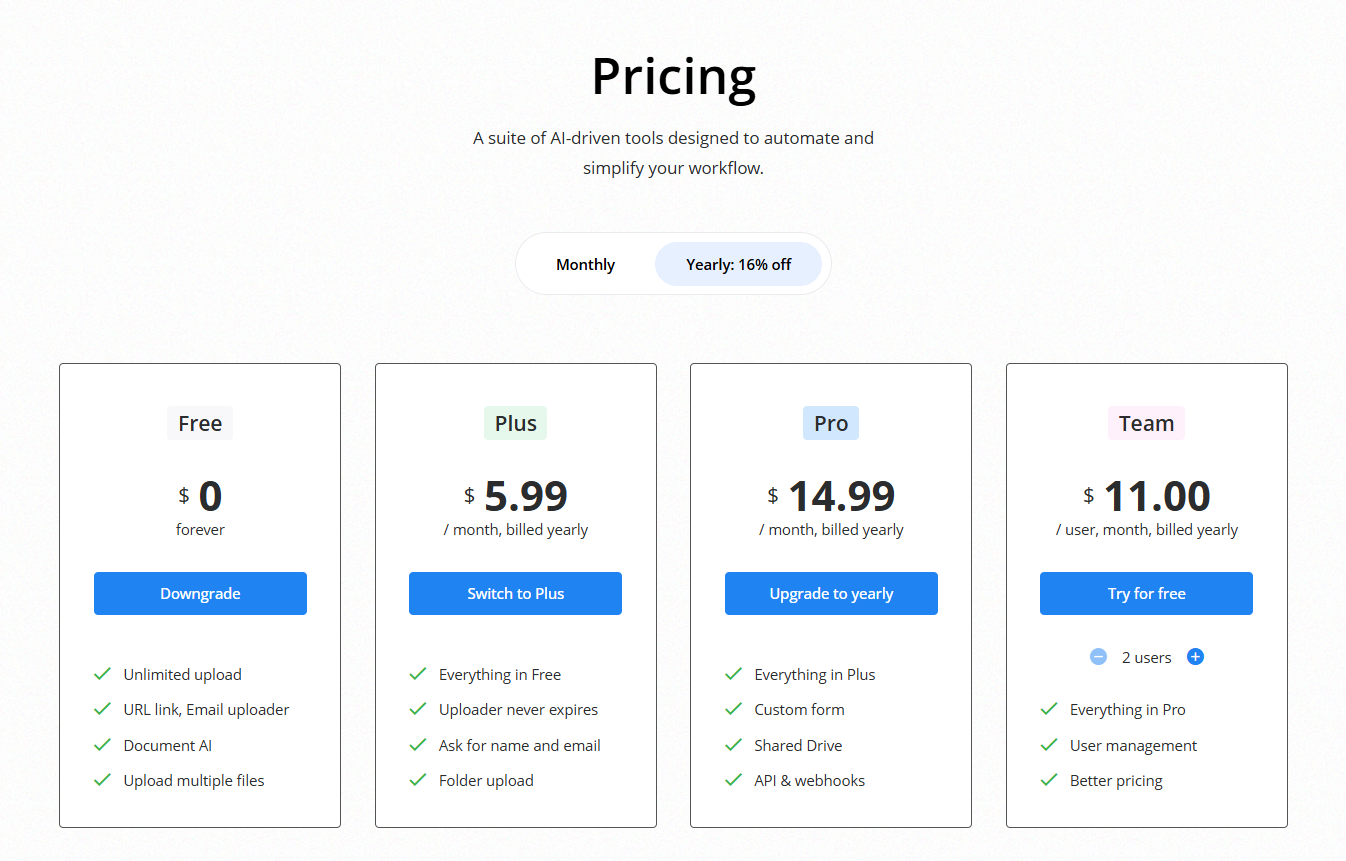
Task: Click the Free plan badge label
Action: [200, 423]
